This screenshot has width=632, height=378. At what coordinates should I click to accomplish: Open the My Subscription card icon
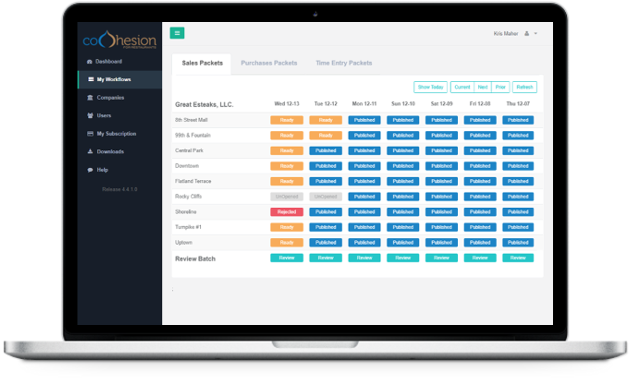coord(90,134)
